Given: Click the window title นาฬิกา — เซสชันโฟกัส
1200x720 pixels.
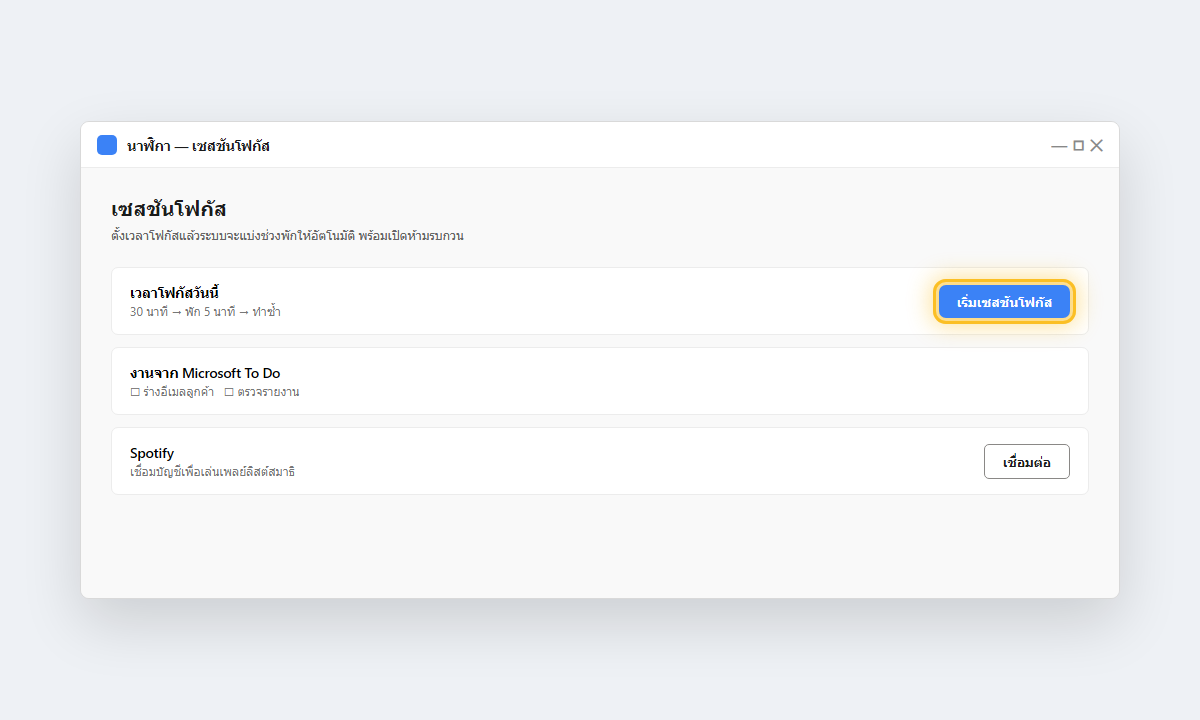Looking at the screenshot, I should [x=198, y=146].
